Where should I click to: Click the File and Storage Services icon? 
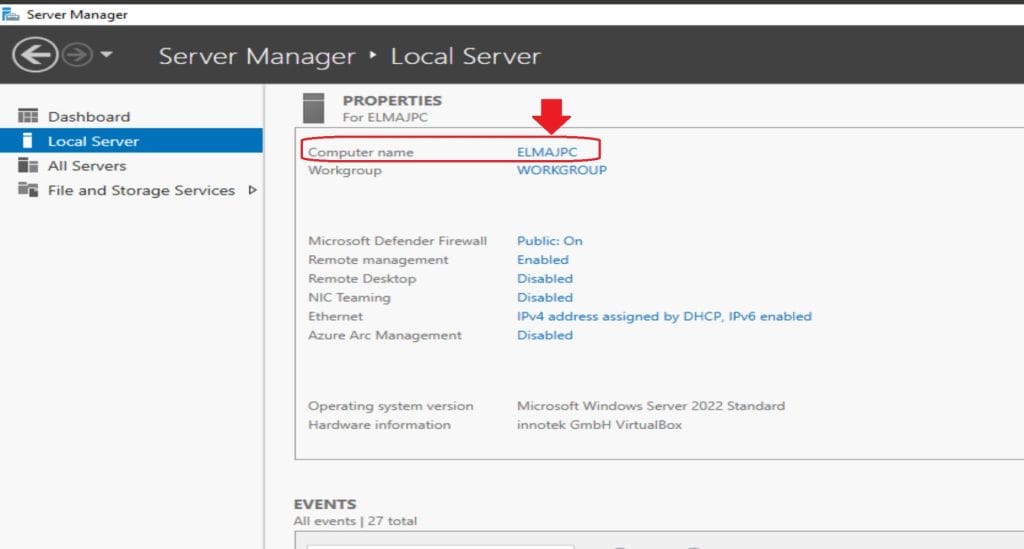(x=28, y=190)
